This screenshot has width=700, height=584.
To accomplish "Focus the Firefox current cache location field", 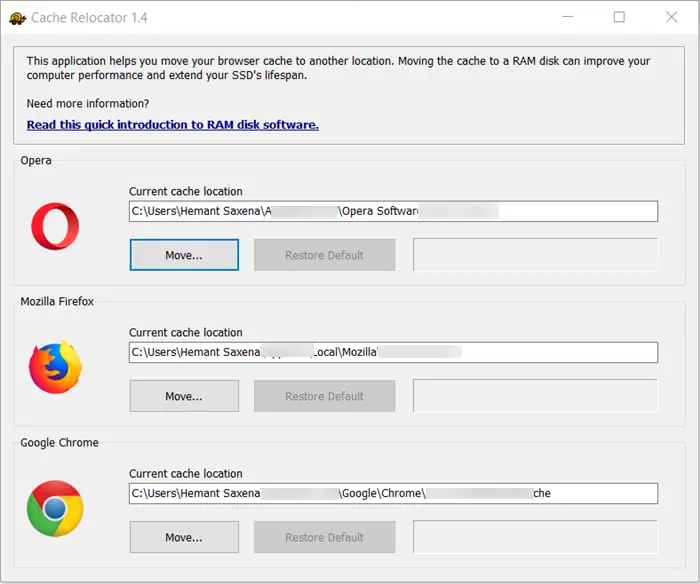I will pyautogui.click(x=393, y=352).
